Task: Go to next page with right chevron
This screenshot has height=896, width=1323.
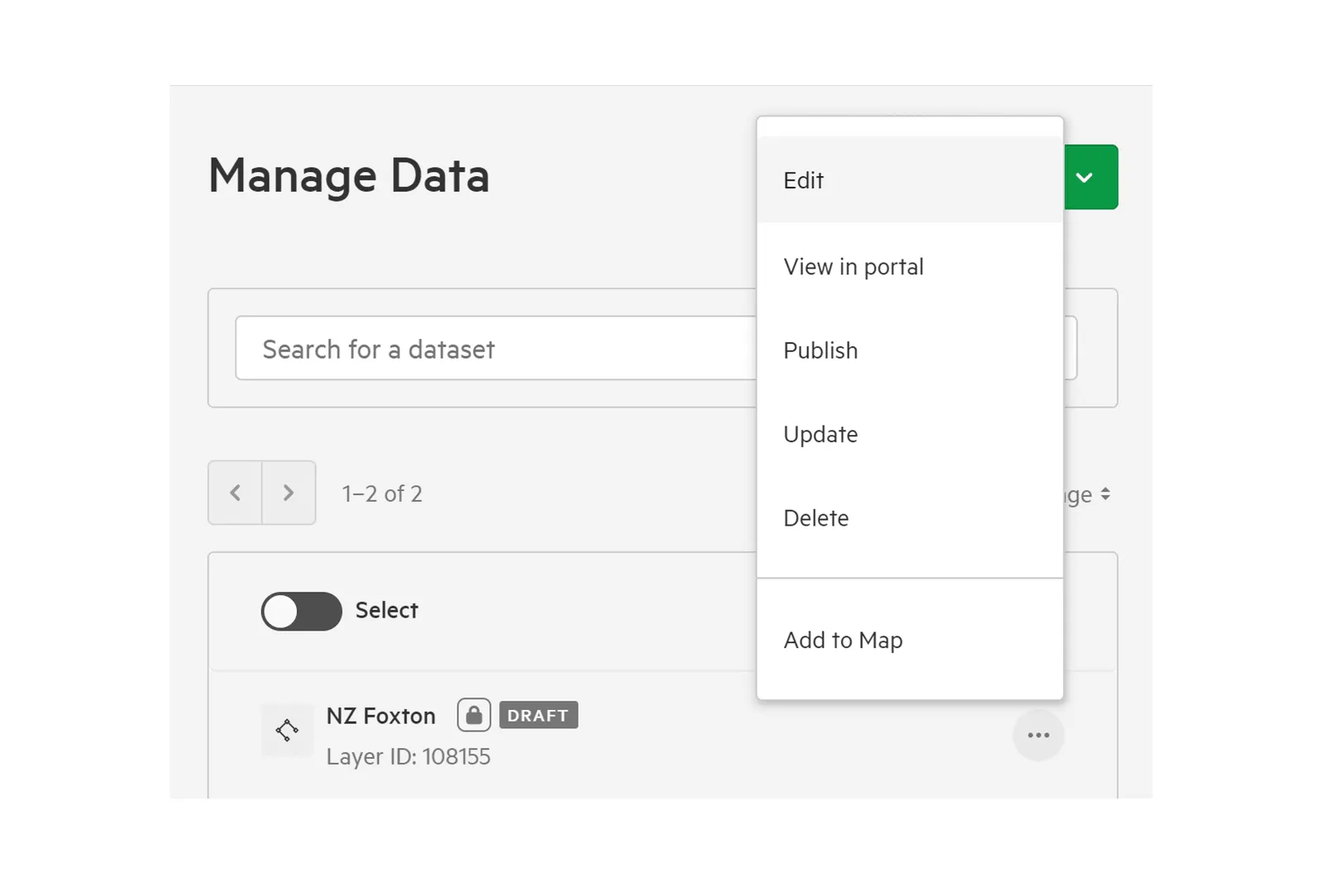Action: 289,493
